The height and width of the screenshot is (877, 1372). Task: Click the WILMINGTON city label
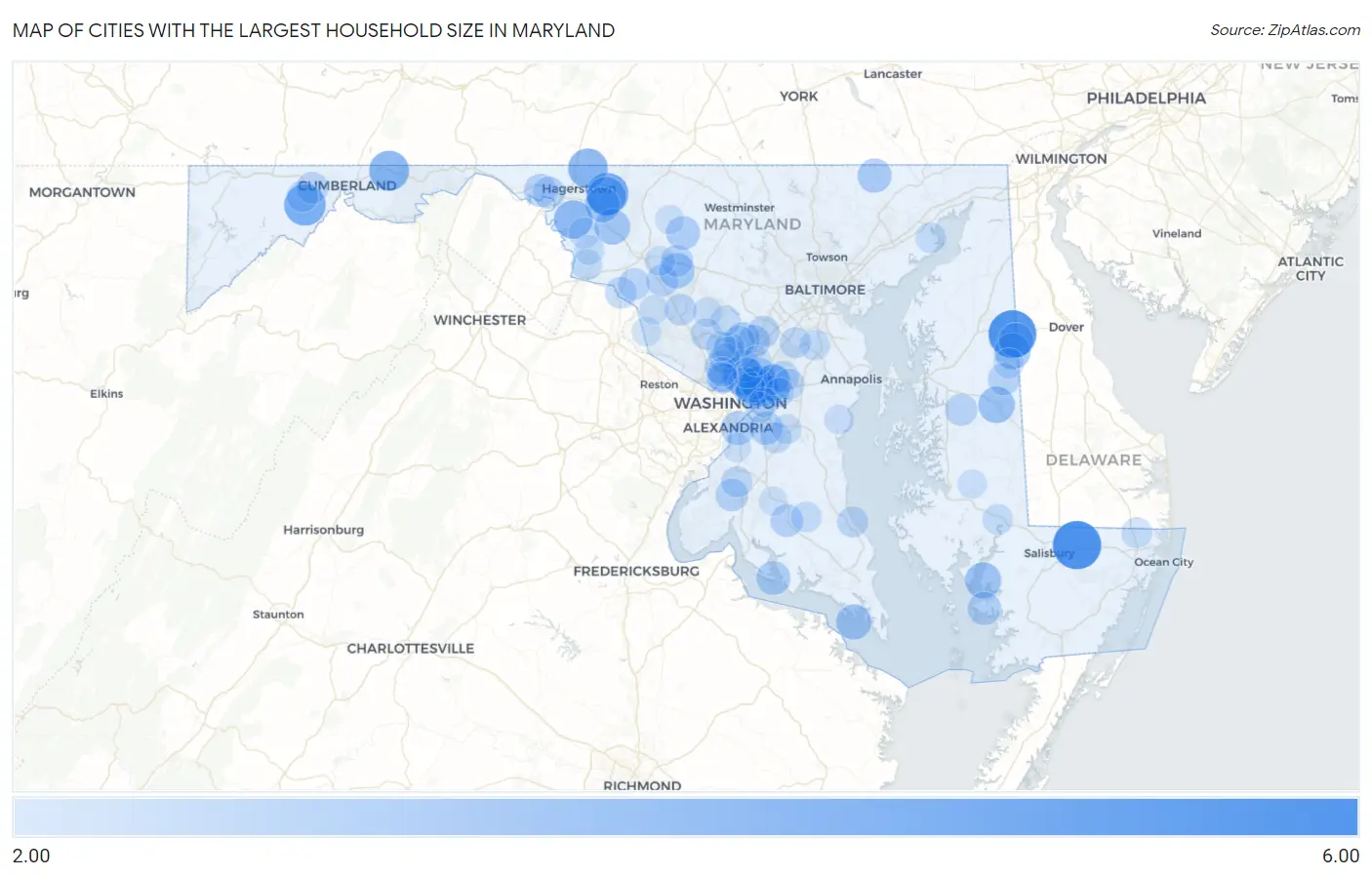pos(1061,159)
